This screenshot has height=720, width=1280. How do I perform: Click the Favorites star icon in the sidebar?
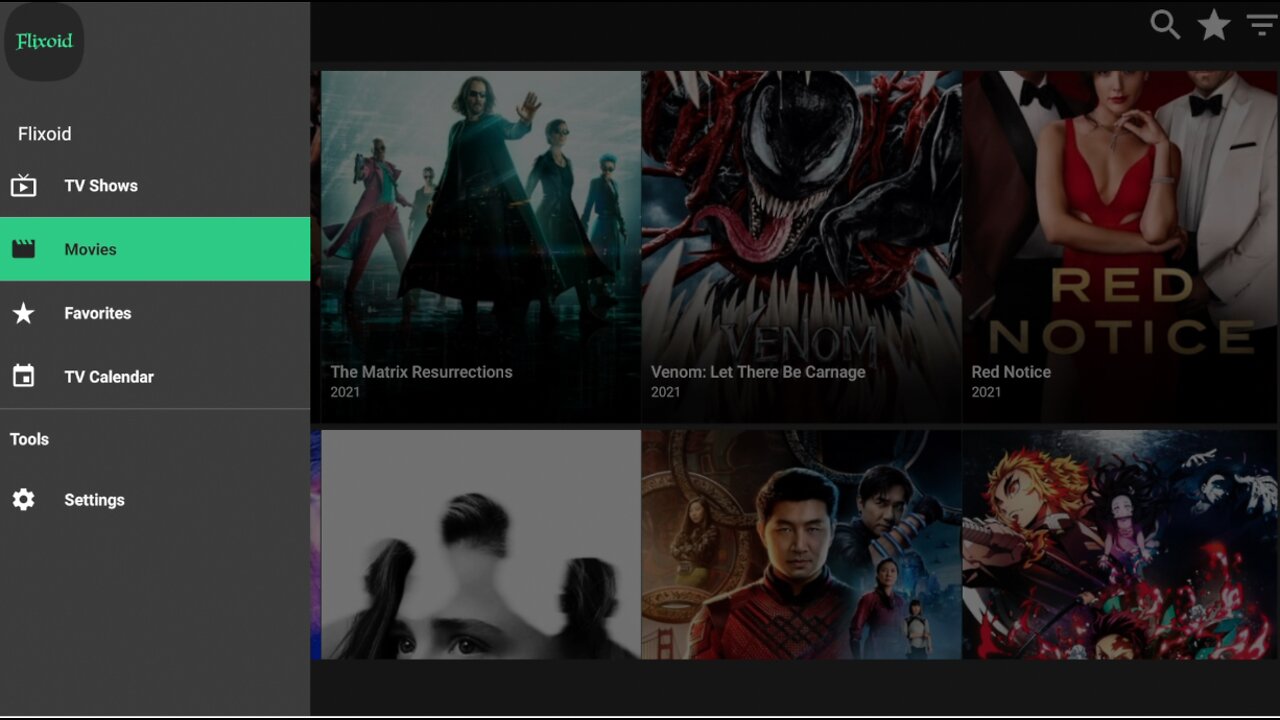tap(23, 313)
